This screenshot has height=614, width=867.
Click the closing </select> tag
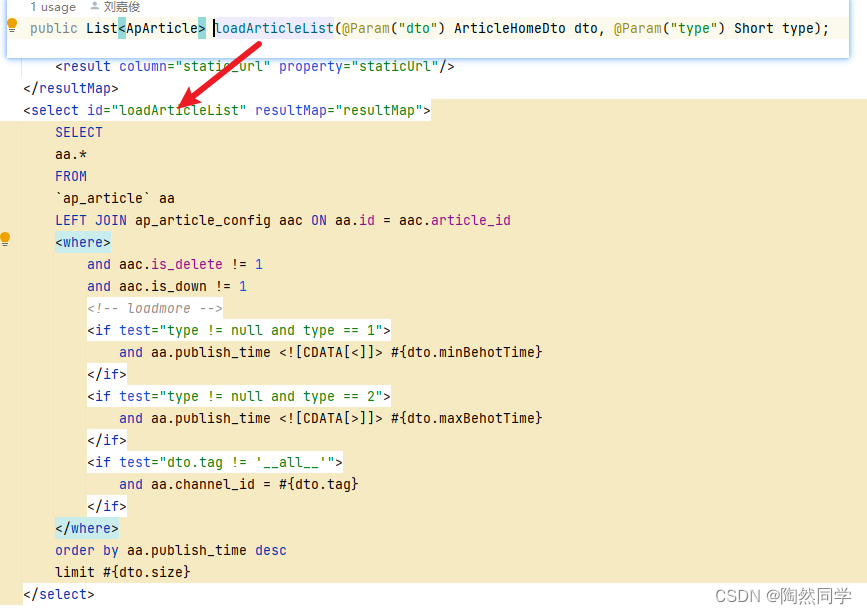(59, 595)
